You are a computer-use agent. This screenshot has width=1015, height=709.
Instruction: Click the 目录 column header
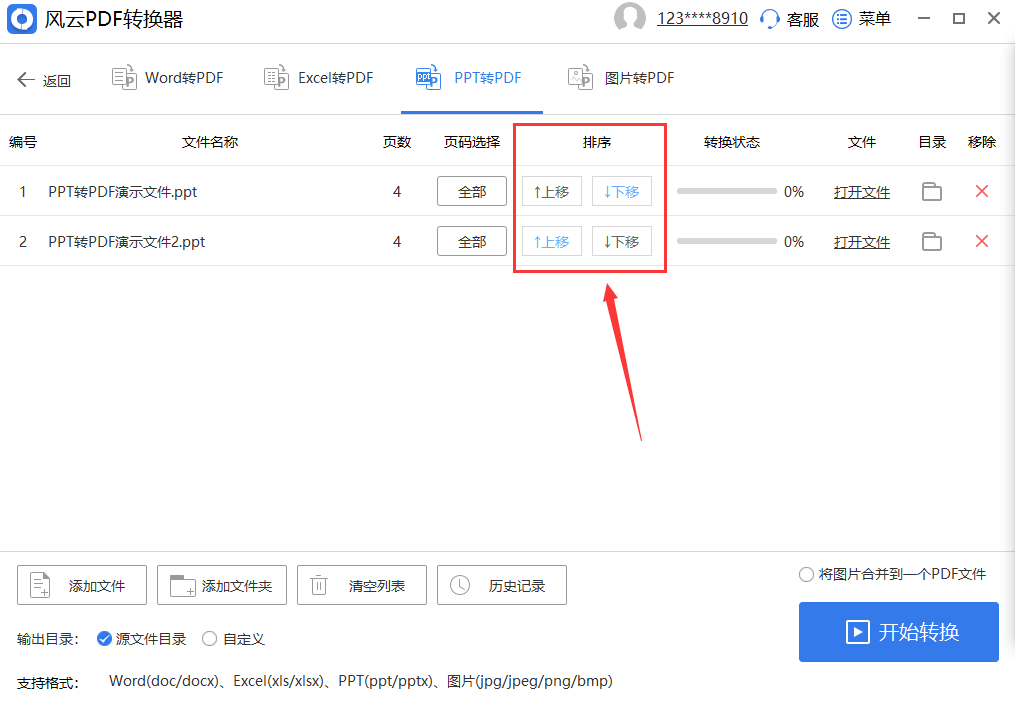coord(932,142)
